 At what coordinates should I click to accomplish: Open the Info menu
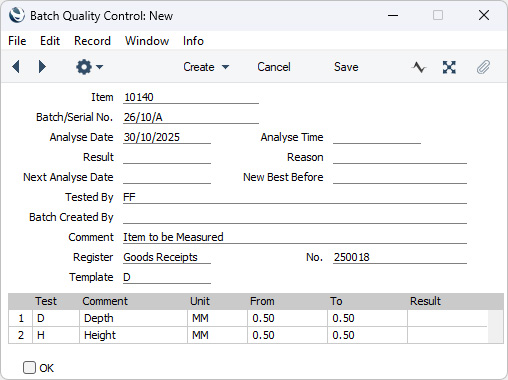pos(193,41)
